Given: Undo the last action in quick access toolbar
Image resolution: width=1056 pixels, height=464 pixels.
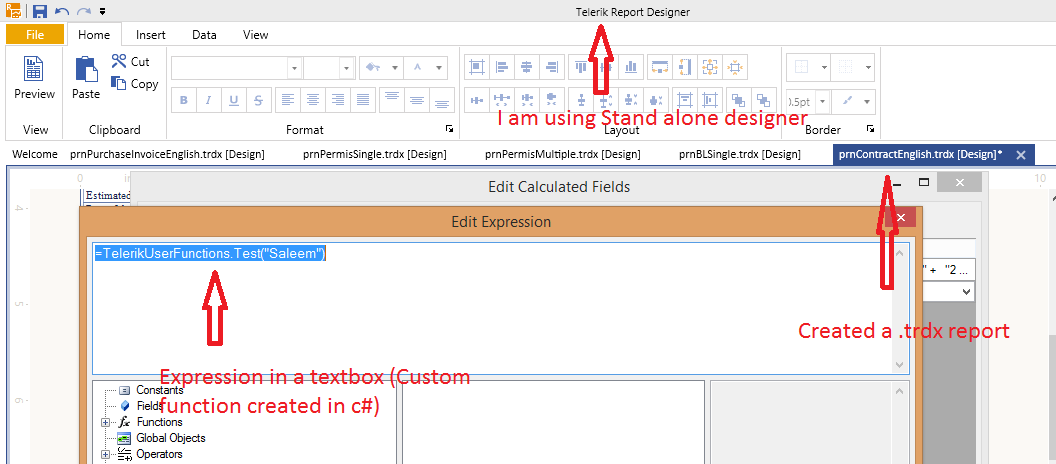Looking at the screenshot, I should click(x=62, y=11).
